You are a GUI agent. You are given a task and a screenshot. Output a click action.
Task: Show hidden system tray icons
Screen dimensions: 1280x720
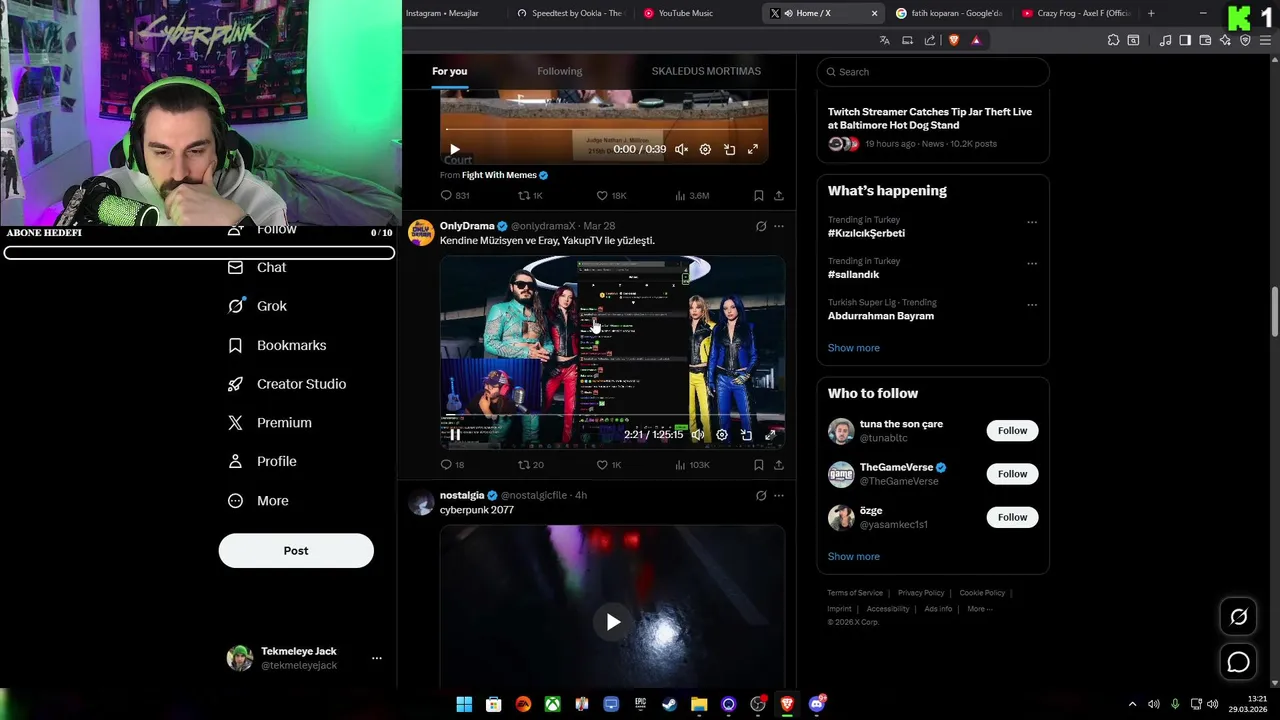pos(1132,704)
